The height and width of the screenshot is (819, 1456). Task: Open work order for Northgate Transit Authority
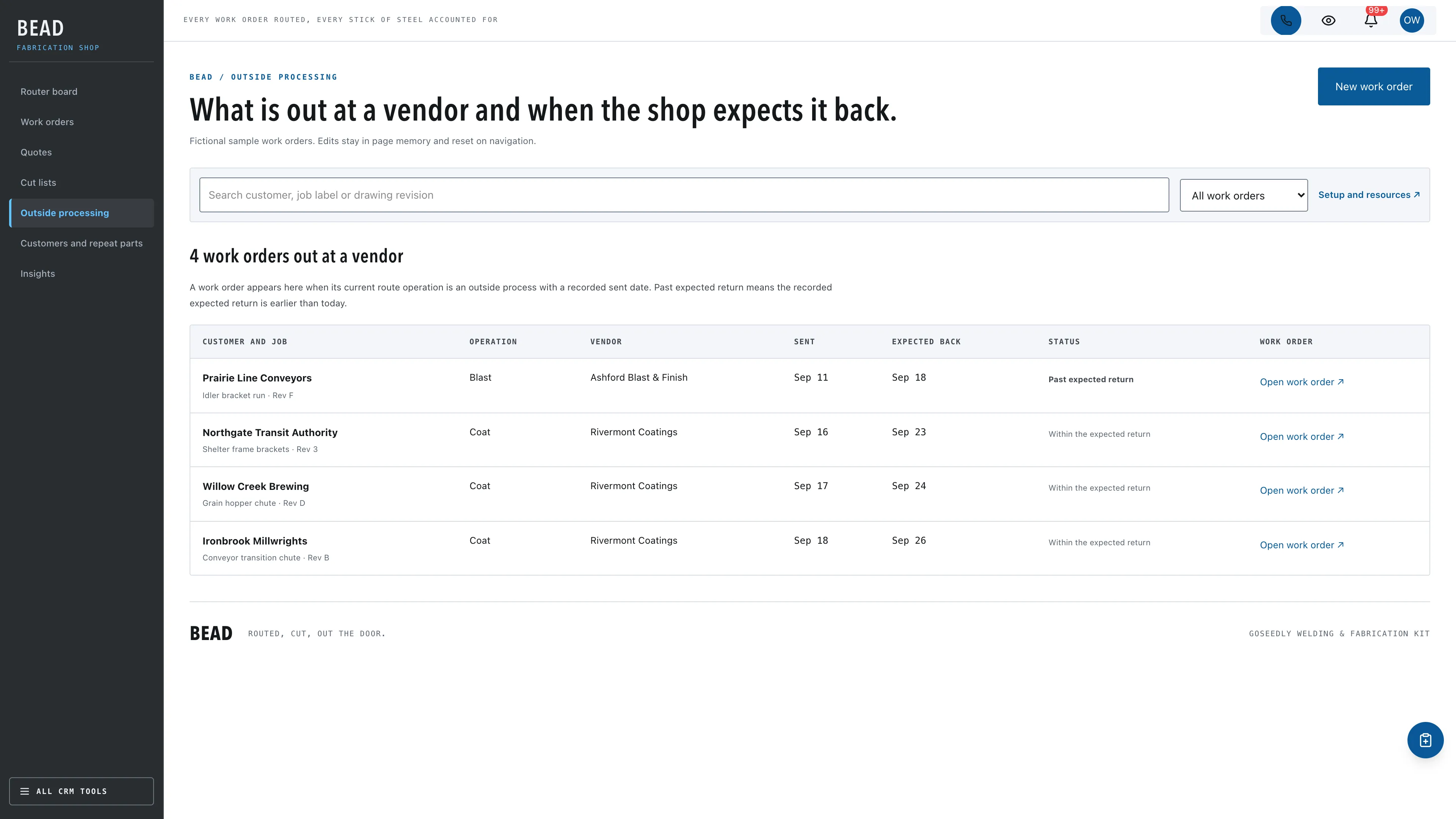tap(1302, 437)
